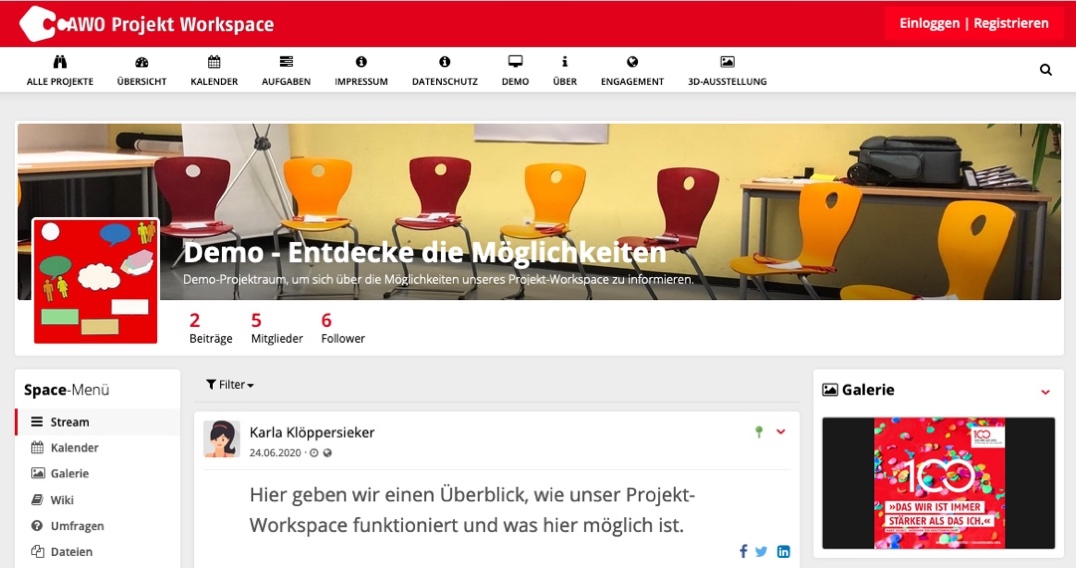1076x568 pixels.
Task: Click Karla Klöppersieker's avatar
Action: click(222, 439)
